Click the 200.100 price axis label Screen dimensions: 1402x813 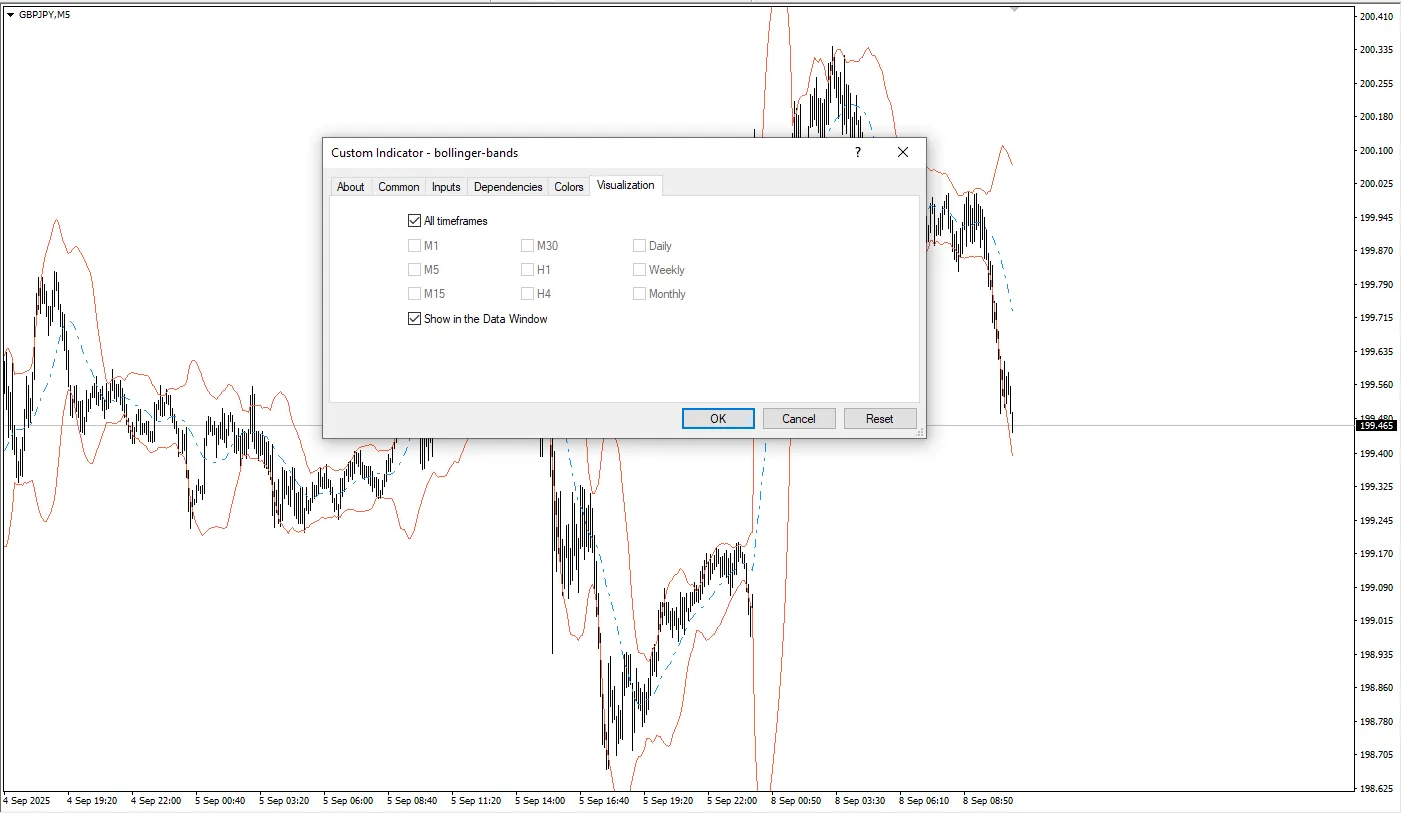coord(1377,151)
